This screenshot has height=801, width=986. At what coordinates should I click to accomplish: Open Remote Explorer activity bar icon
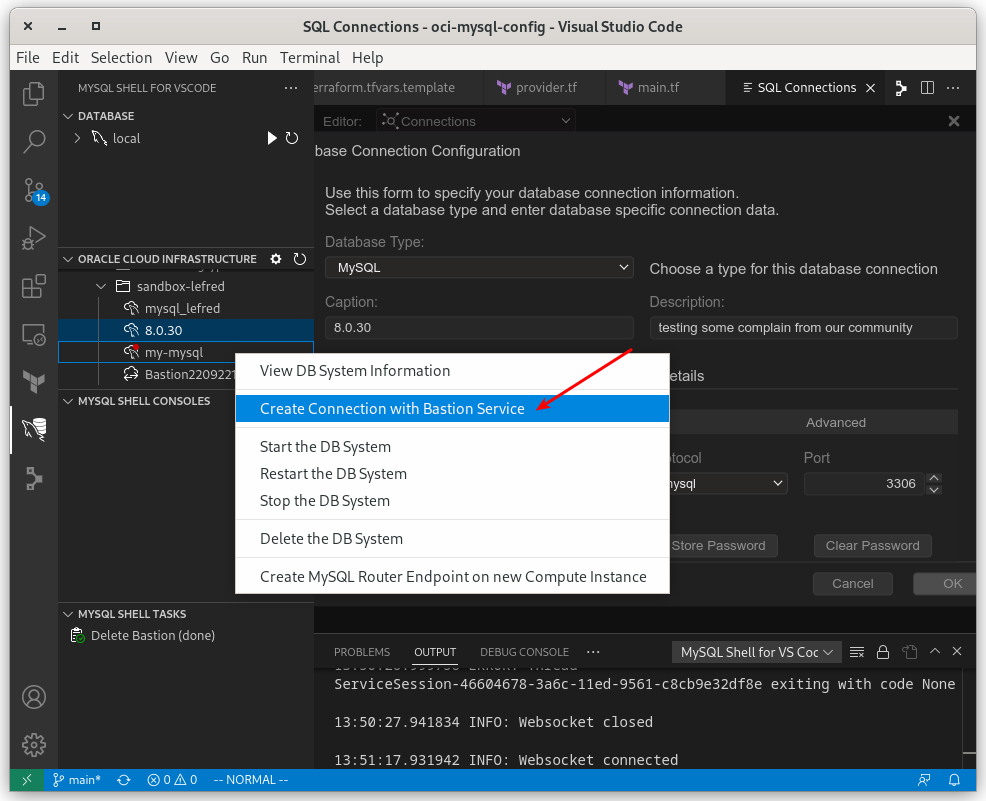click(x=33, y=334)
